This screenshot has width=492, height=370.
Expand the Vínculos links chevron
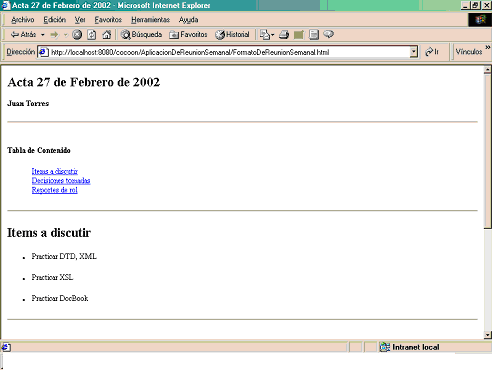[x=488, y=48]
